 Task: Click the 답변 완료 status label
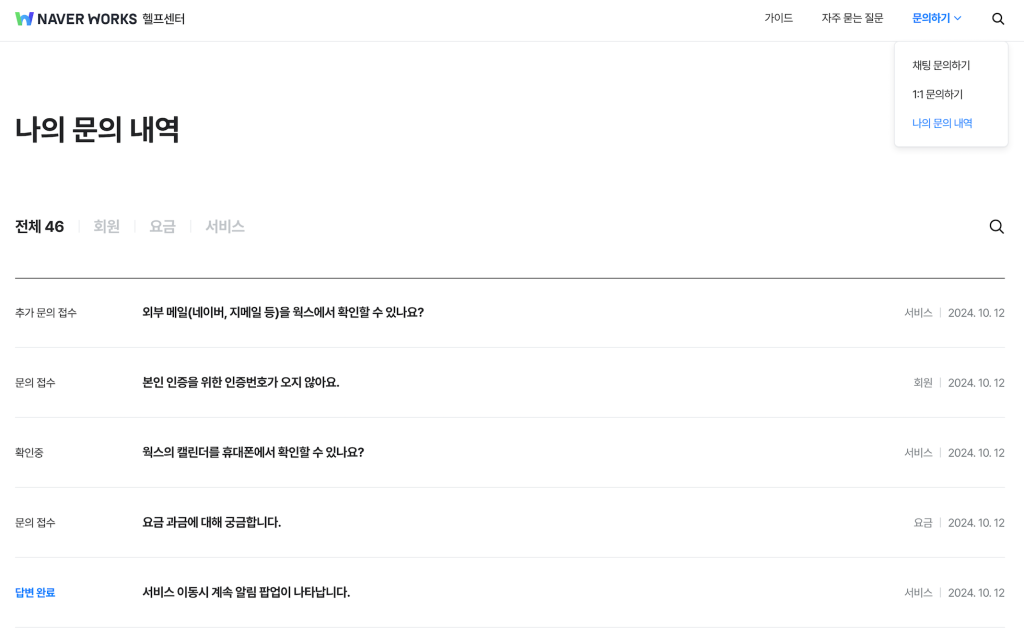[x=35, y=593]
